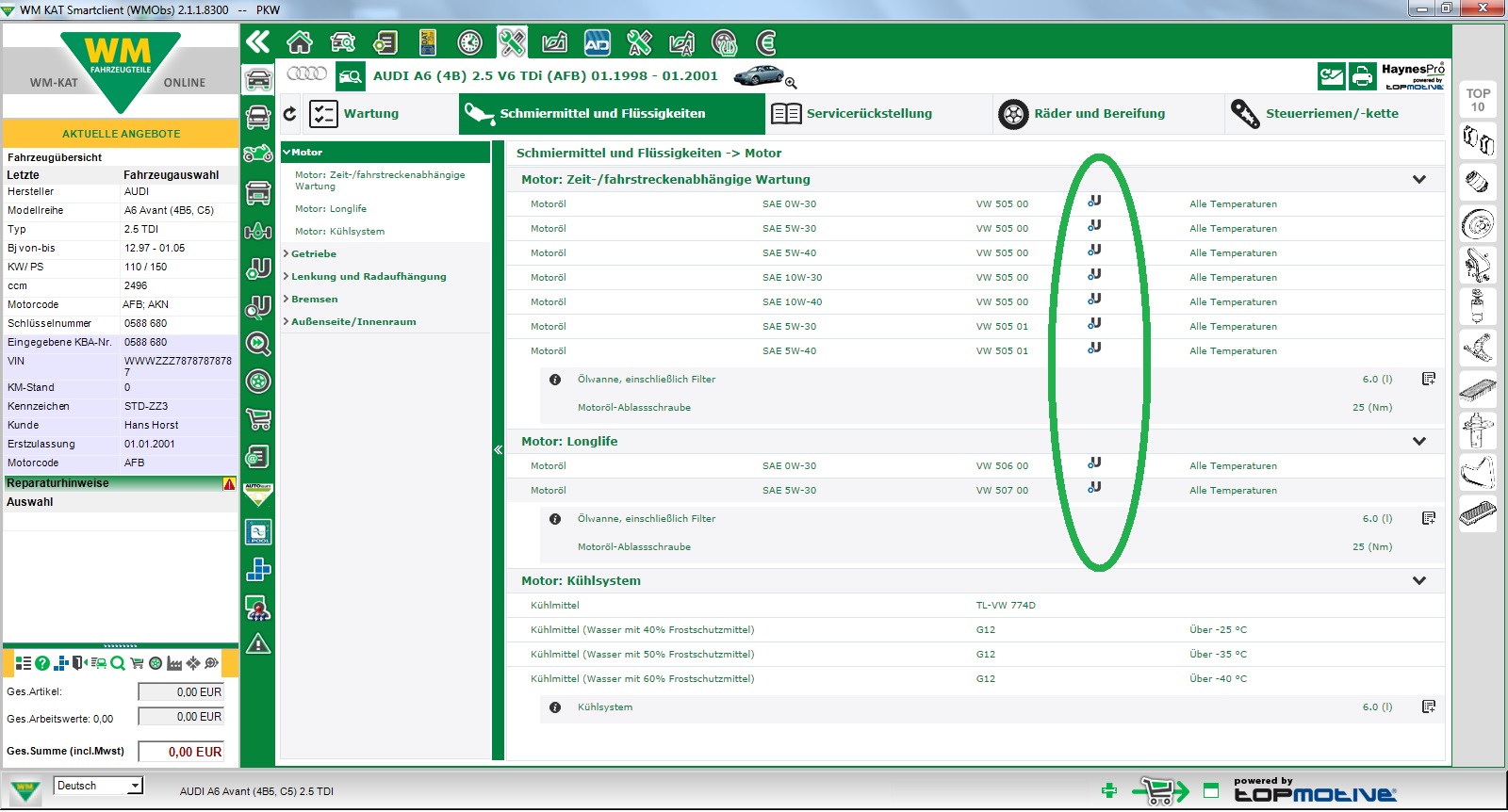Select the Auswahl entry under Reparaturhinweise

pyautogui.click(x=30, y=502)
